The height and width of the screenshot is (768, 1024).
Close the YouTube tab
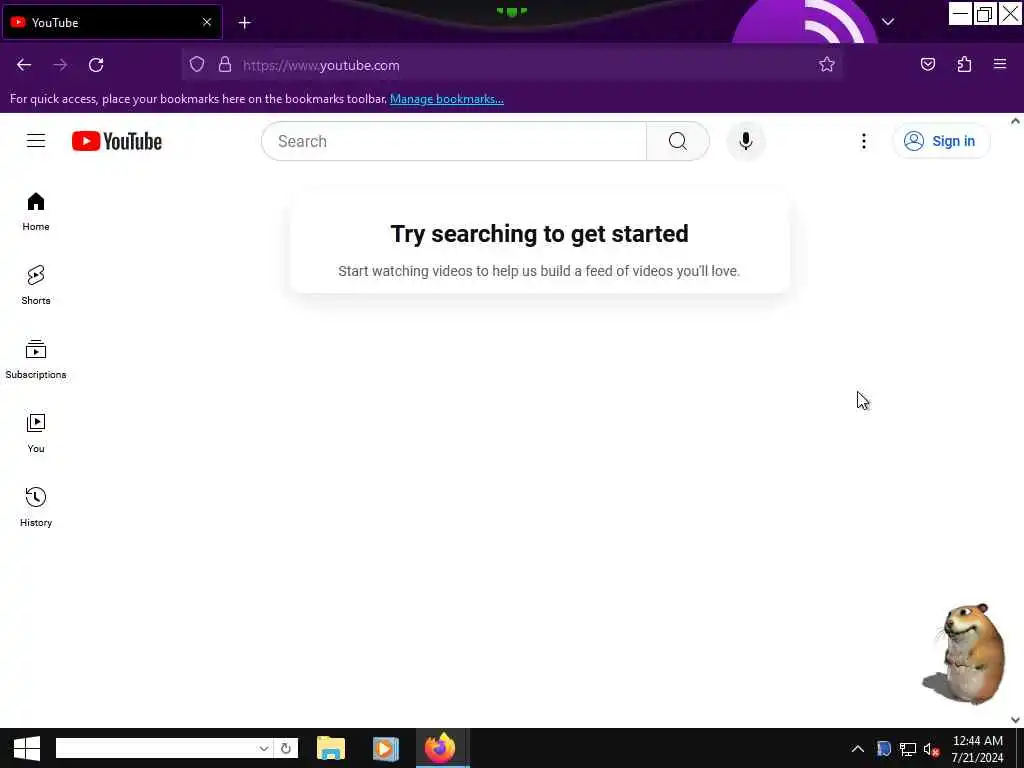[207, 22]
